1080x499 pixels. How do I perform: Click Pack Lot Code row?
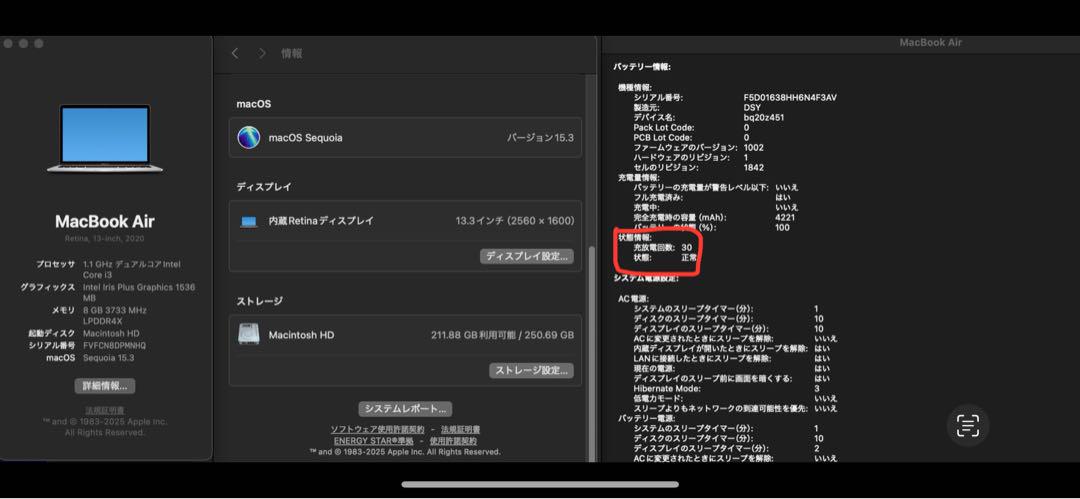tap(692, 128)
